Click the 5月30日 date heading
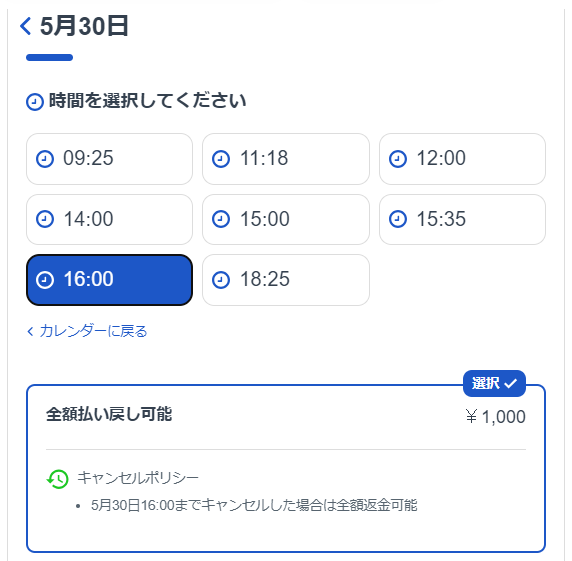Screen dimensions: 572x561 84,26
